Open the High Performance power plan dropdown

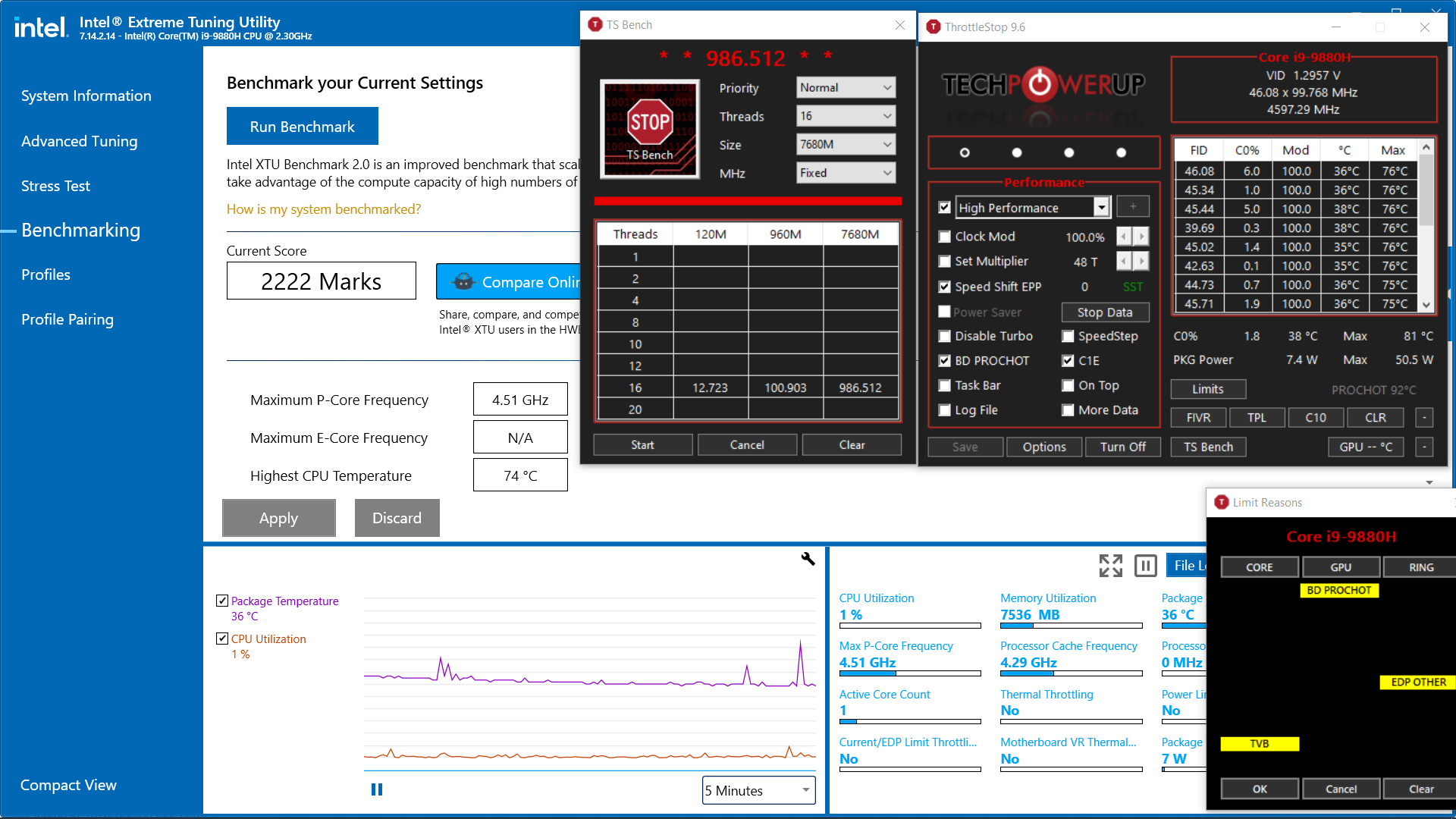1101,207
